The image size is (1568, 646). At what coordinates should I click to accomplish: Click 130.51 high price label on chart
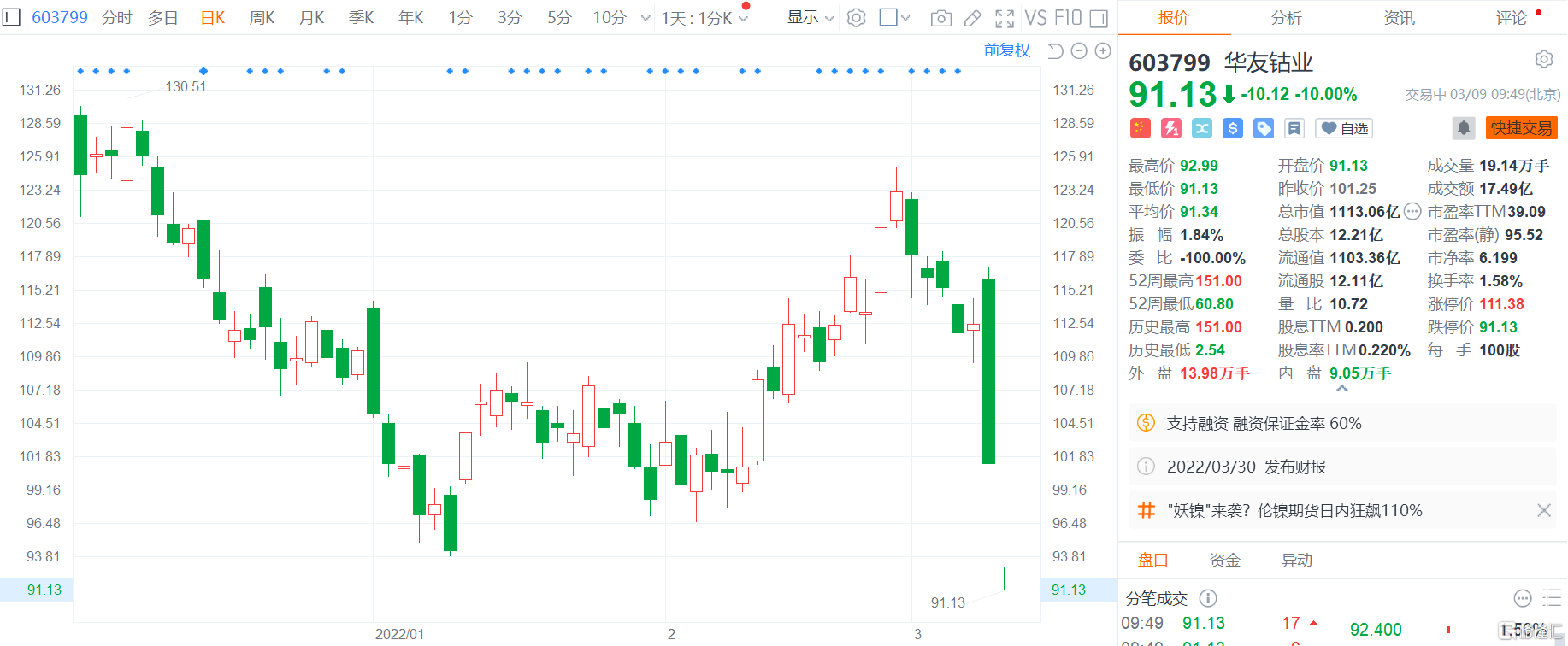pyautogui.click(x=186, y=86)
